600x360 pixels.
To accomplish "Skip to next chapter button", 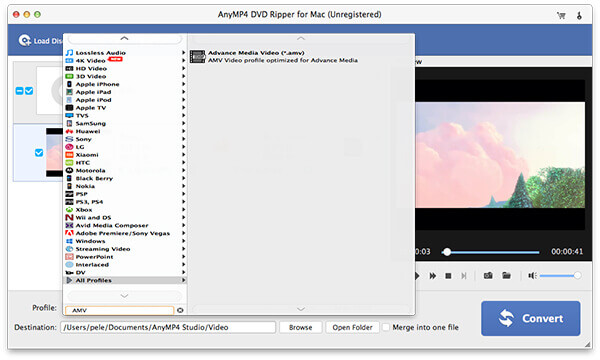I will (464, 276).
